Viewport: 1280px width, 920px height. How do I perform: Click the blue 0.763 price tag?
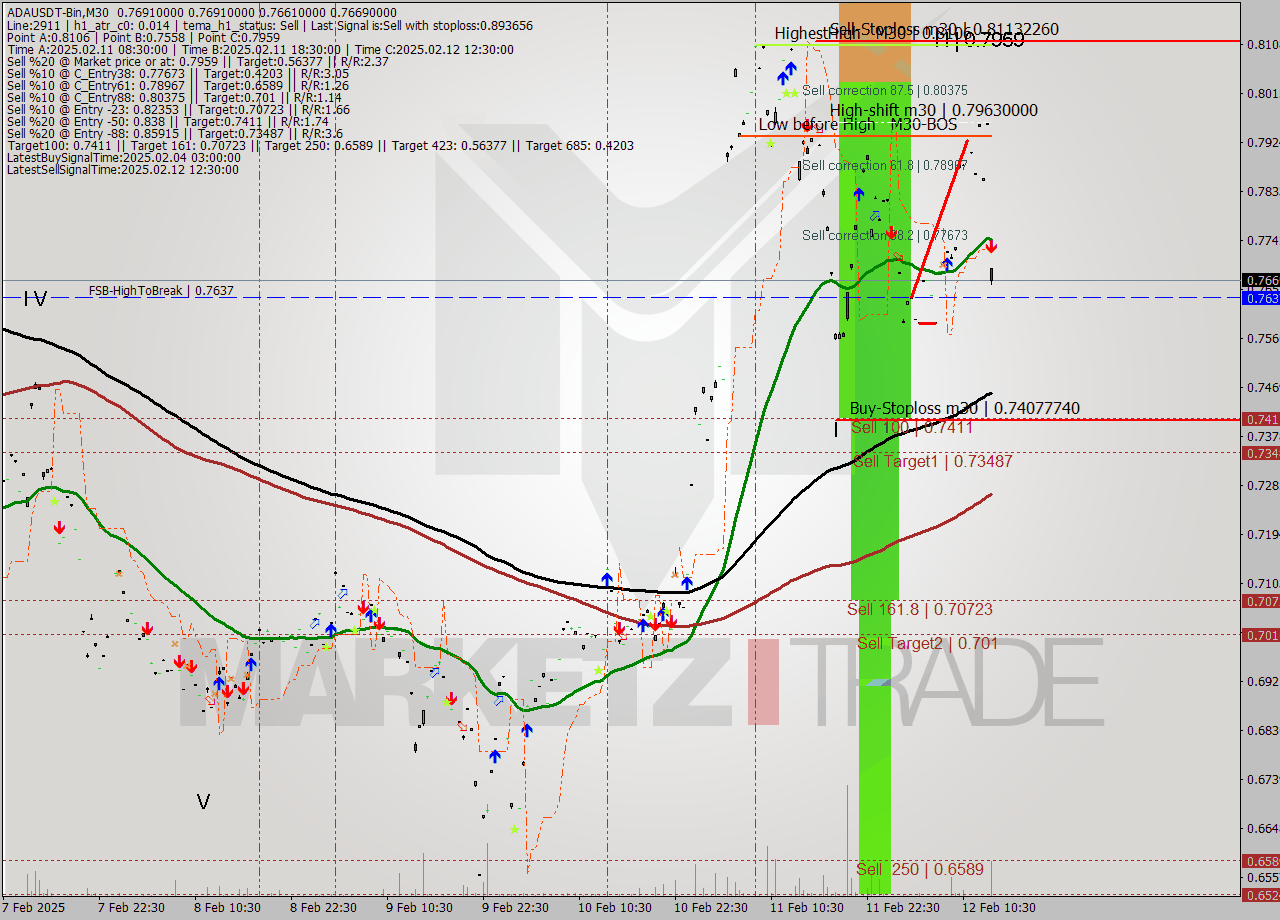1260,298
